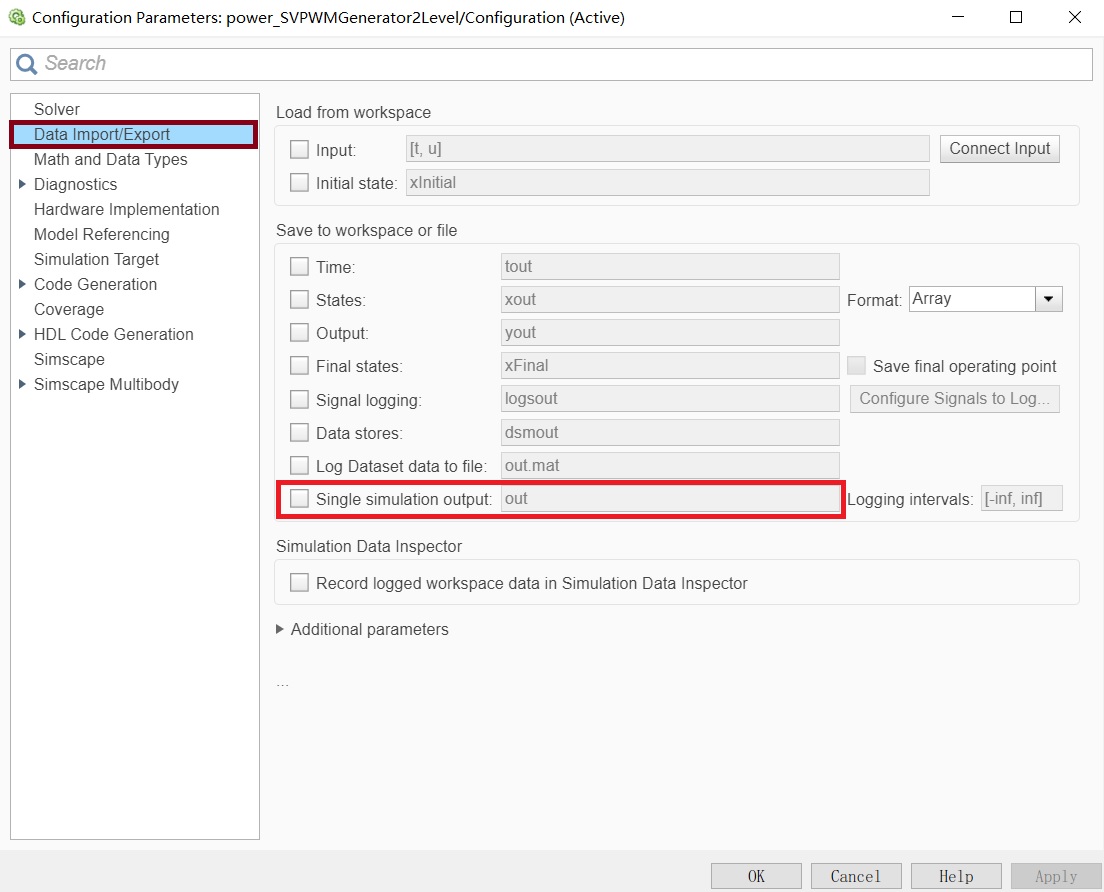Click the [t, u] input field
Viewport: 1104px width, 892px height.
coord(667,149)
